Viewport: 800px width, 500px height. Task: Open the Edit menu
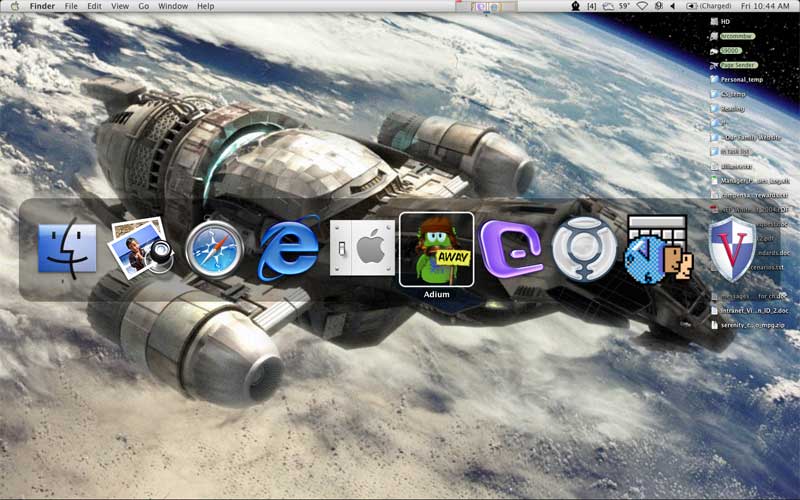coord(94,6)
